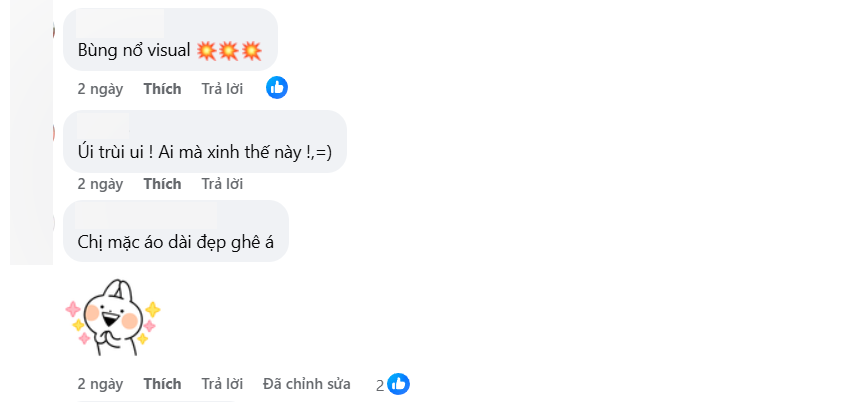Click the explosion emojis in the first comment
Screen dimensions: 868x402
[230, 50]
